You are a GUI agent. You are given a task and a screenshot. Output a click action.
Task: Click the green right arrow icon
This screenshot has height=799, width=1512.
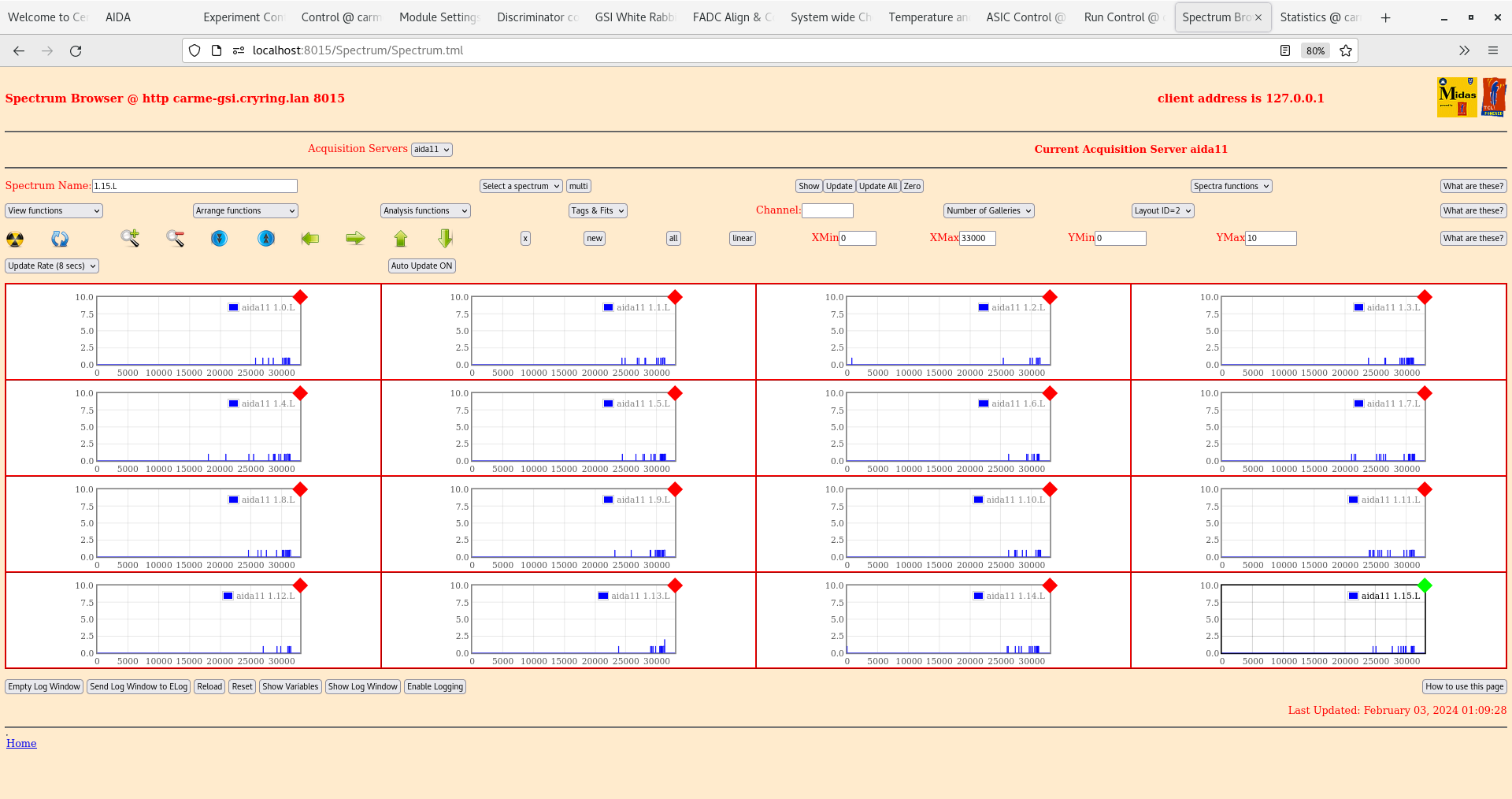click(x=355, y=238)
